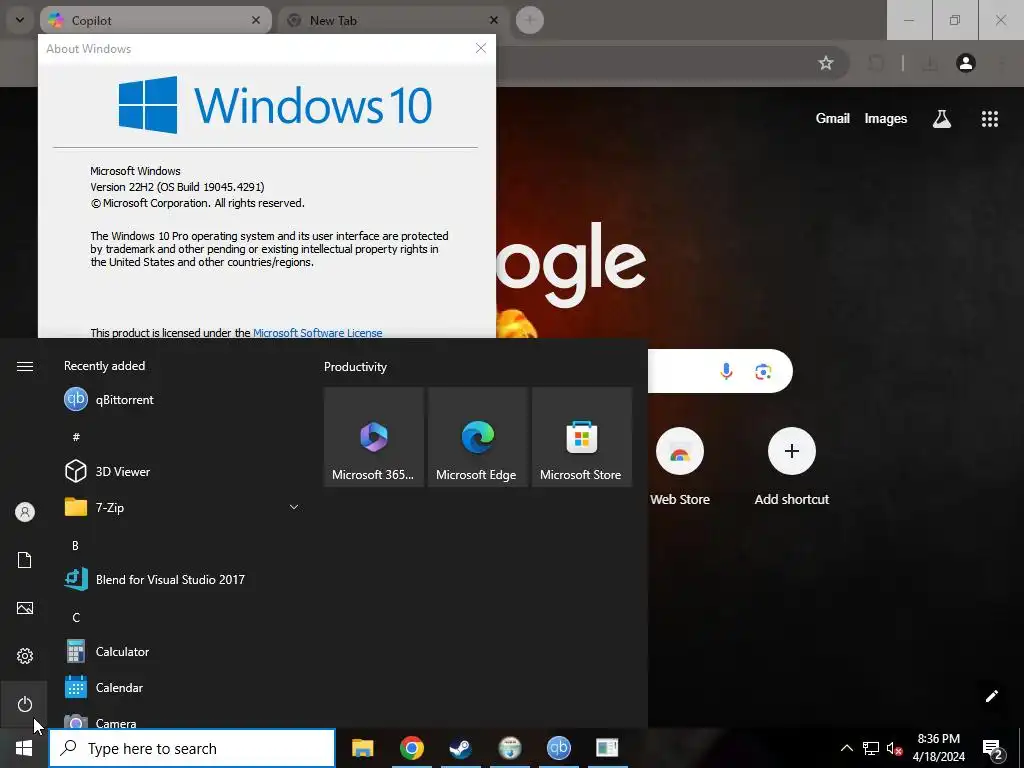
Task: Open Chrome tab search dropdown arrow
Action: coord(20,20)
